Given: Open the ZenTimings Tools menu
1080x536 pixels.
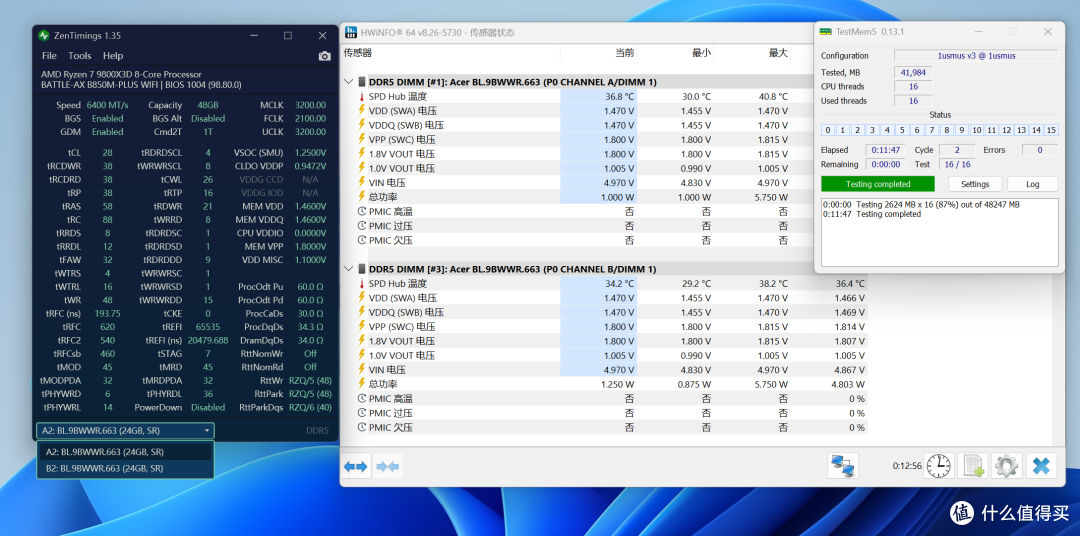Looking at the screenshot, I should click(x=80, y=56).
